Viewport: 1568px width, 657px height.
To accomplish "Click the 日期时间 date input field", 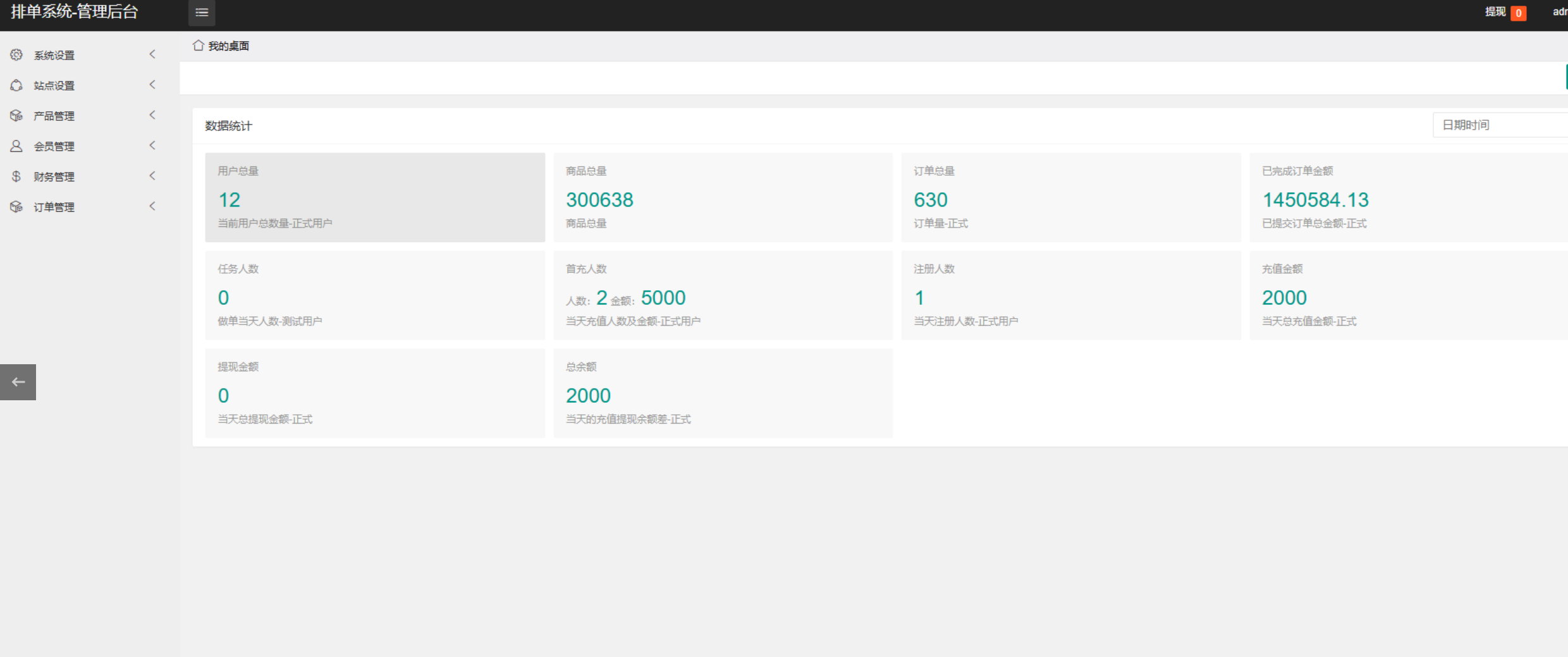I will coord(1498,125).
